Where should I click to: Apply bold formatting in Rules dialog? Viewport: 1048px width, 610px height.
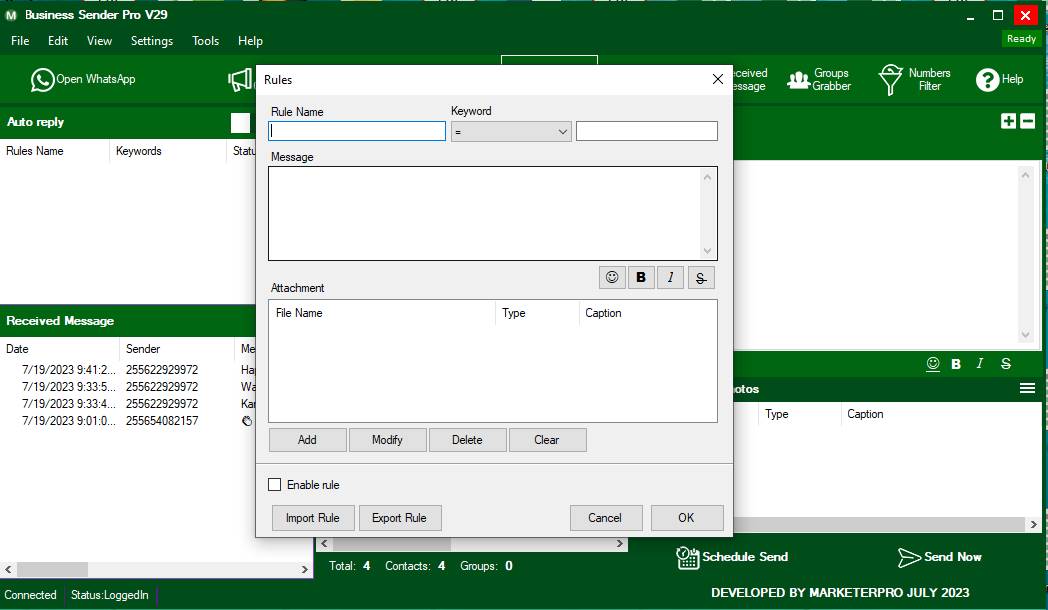click(641, 277)
